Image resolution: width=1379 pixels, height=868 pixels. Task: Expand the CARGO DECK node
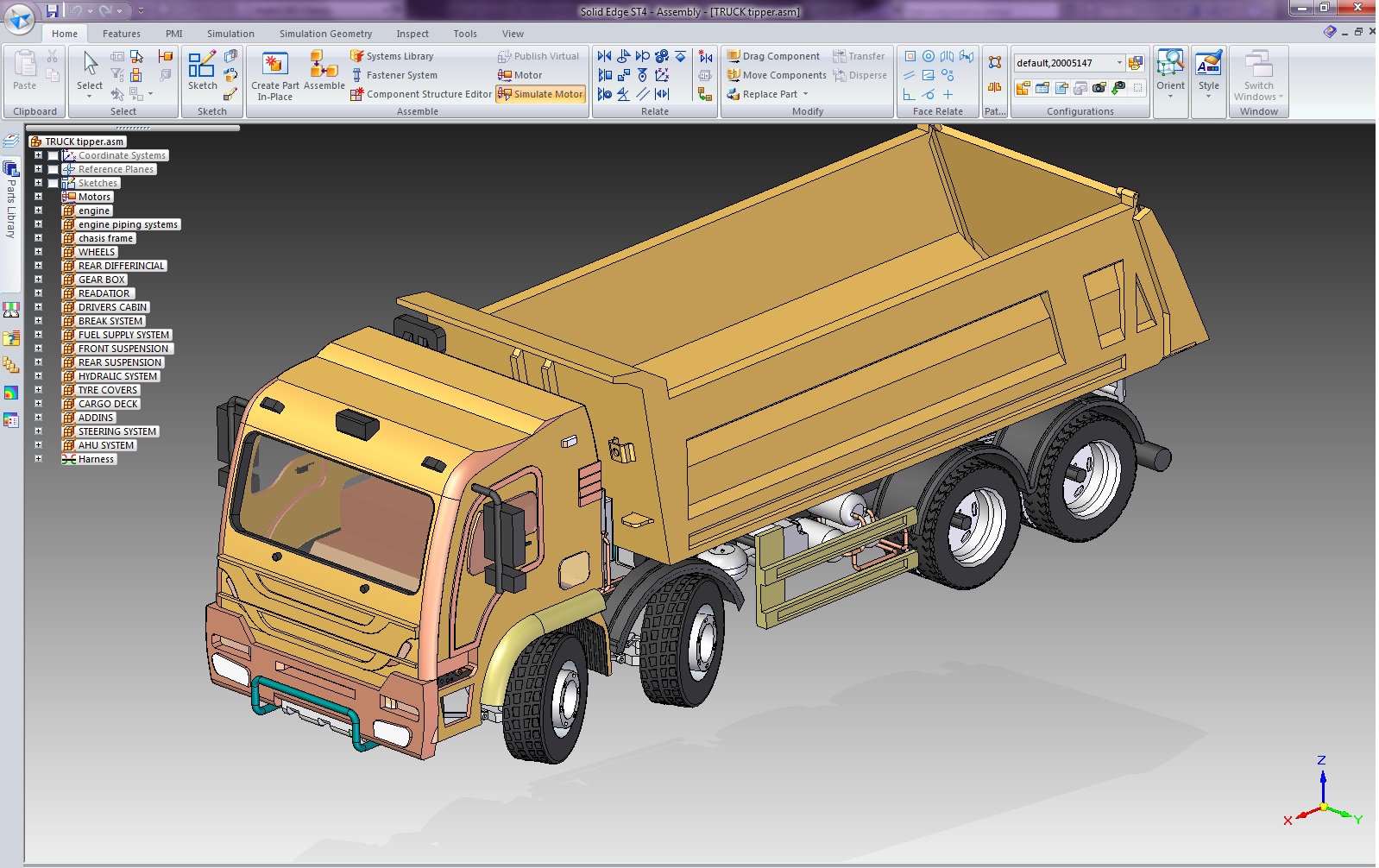[x=38, y=404]
